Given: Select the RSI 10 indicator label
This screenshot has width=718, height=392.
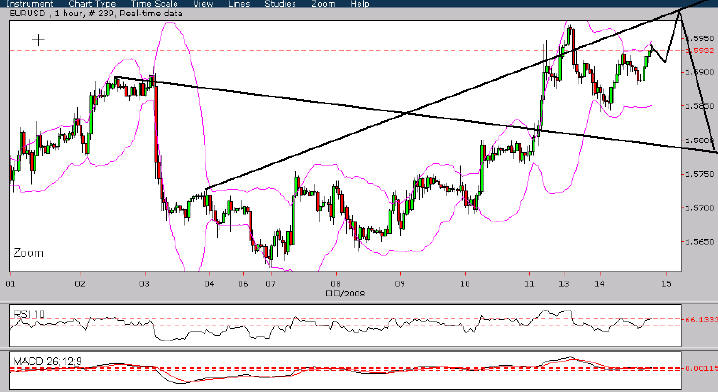Looking at the screenshot, I should pyautogui.click(x=29, y=314).
